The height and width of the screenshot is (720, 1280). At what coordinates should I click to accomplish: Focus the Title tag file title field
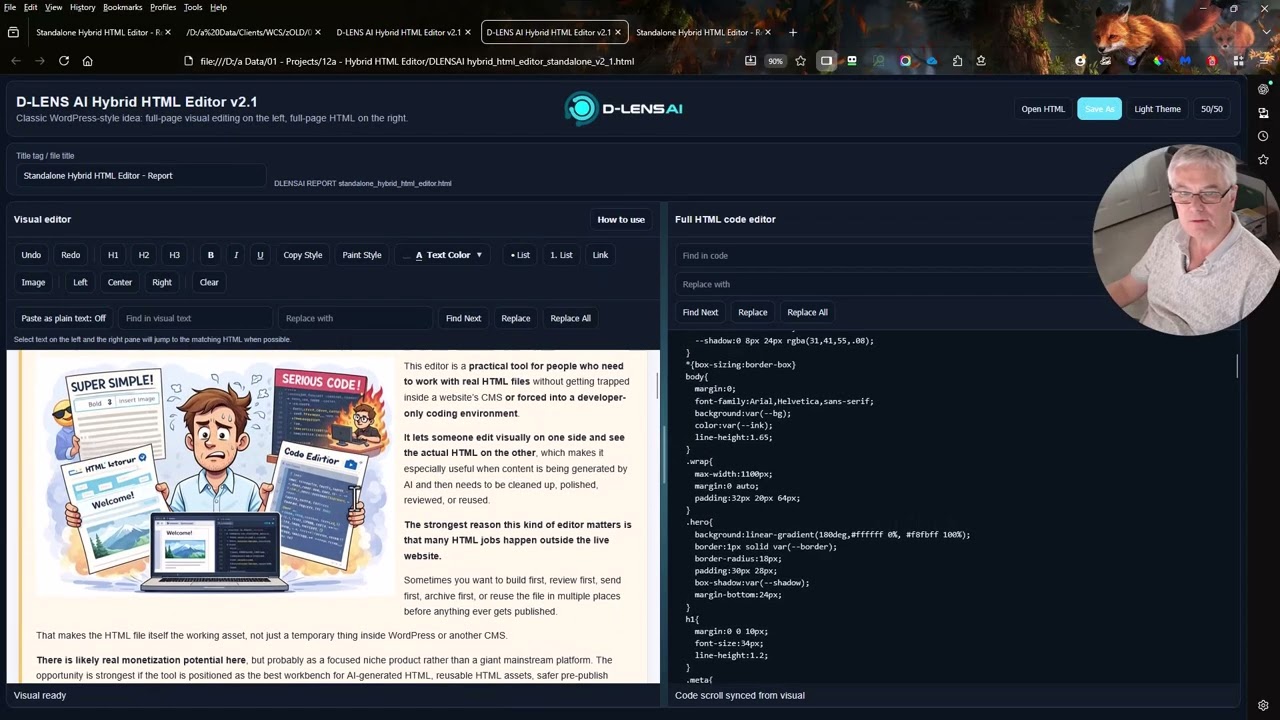141,176
